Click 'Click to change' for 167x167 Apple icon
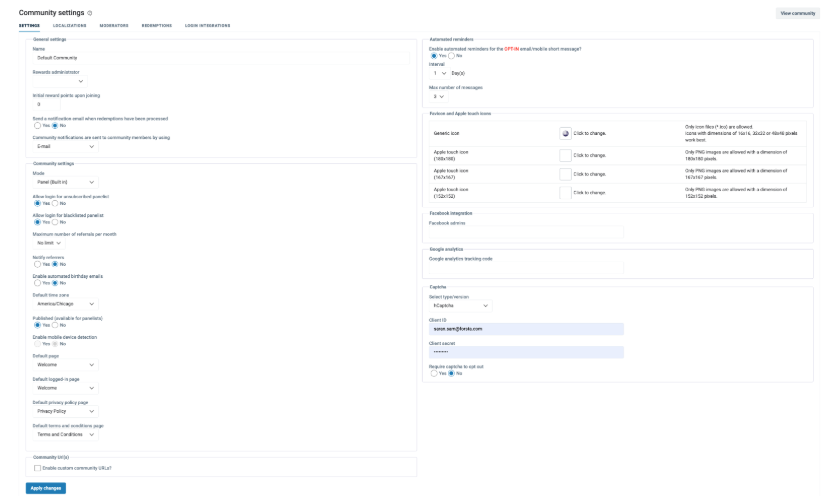The height and width of the screenshot is (496, 831). (x=589, y=174)
